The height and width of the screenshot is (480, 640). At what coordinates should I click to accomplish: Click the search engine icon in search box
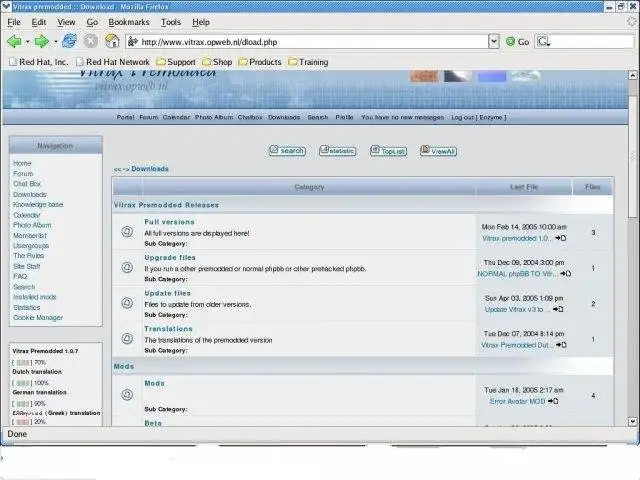pyautogui.click(x=544, y=42)
